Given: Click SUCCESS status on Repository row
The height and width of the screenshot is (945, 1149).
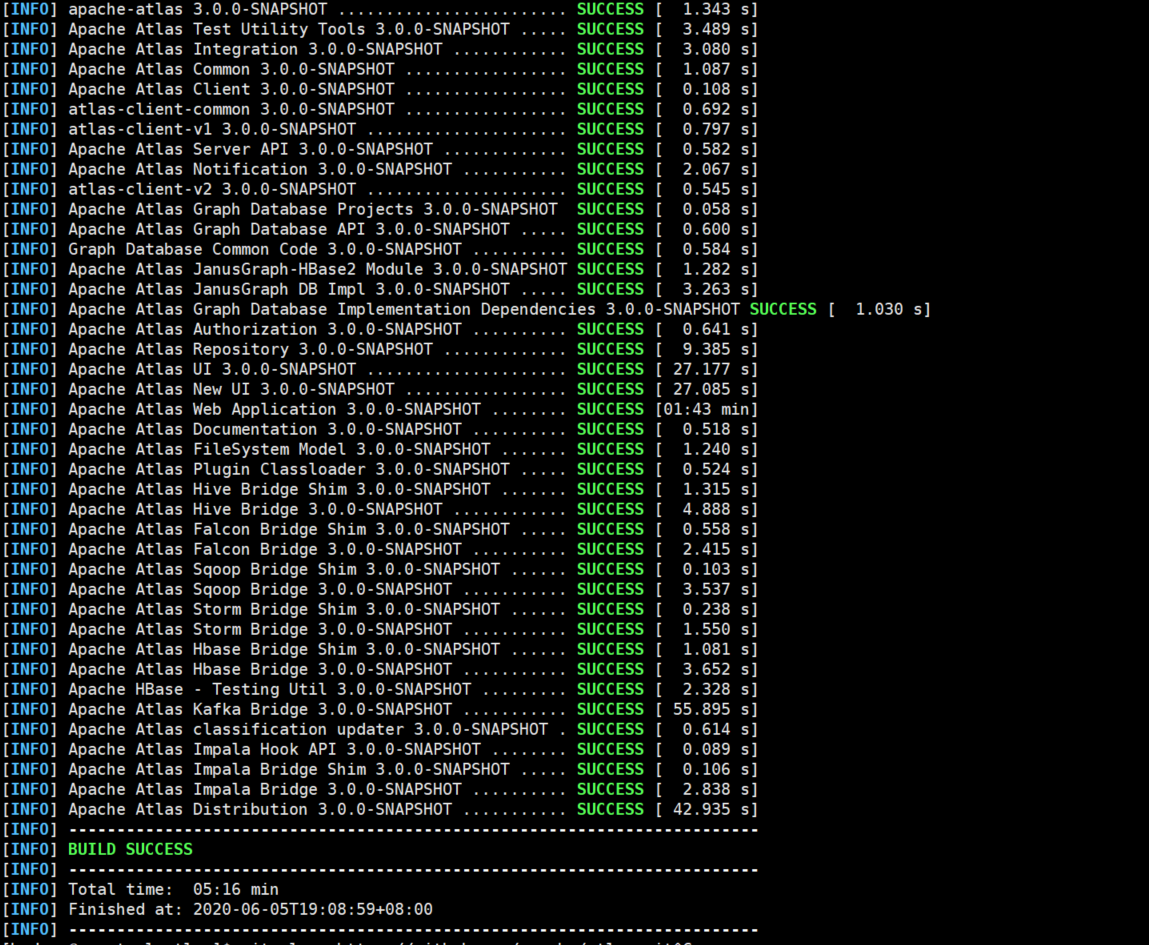Looking at the screenshot, I should point(610,349).
